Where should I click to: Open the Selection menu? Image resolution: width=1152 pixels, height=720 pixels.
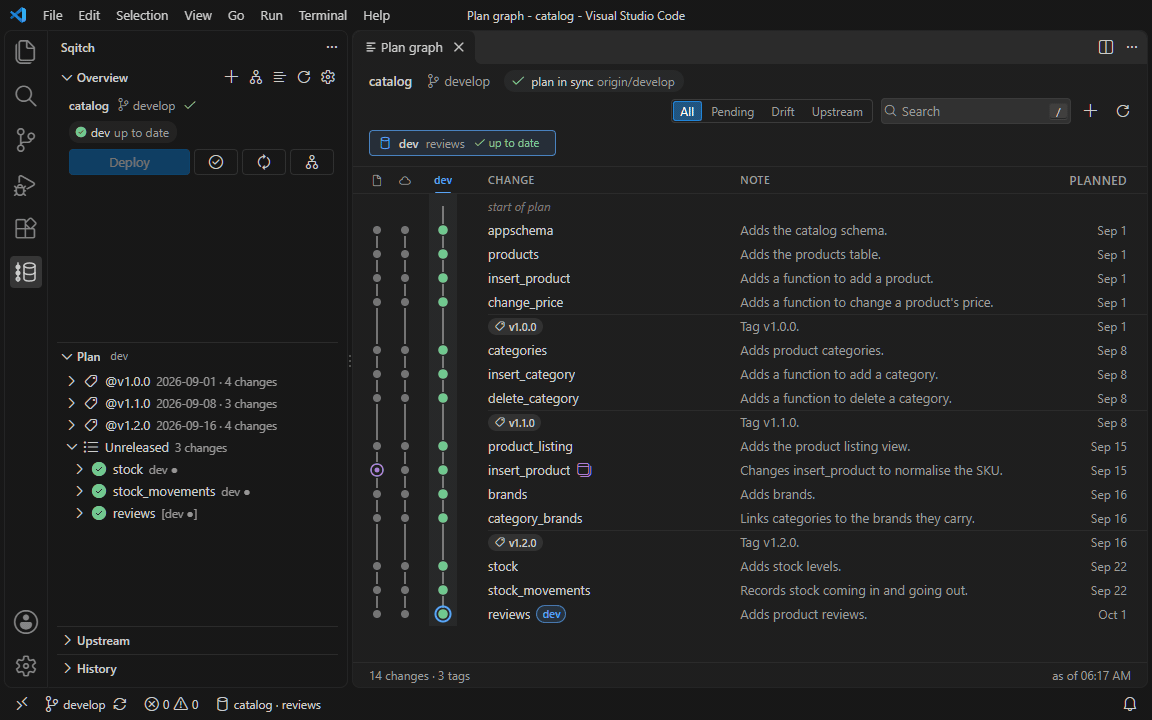pos(142,15)
